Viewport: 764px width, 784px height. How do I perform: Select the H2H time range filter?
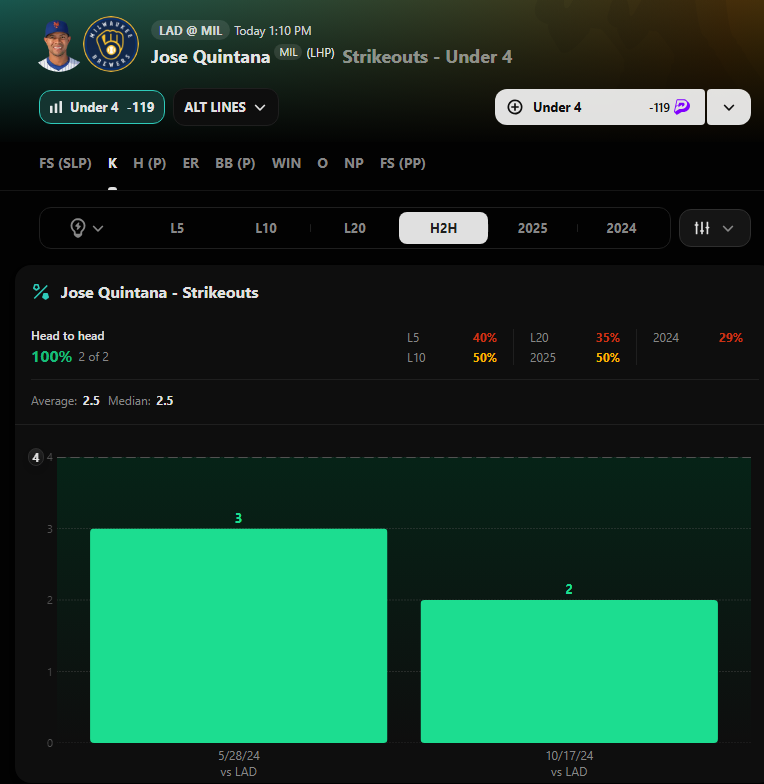pyautogui.click(x=444, y=228)
